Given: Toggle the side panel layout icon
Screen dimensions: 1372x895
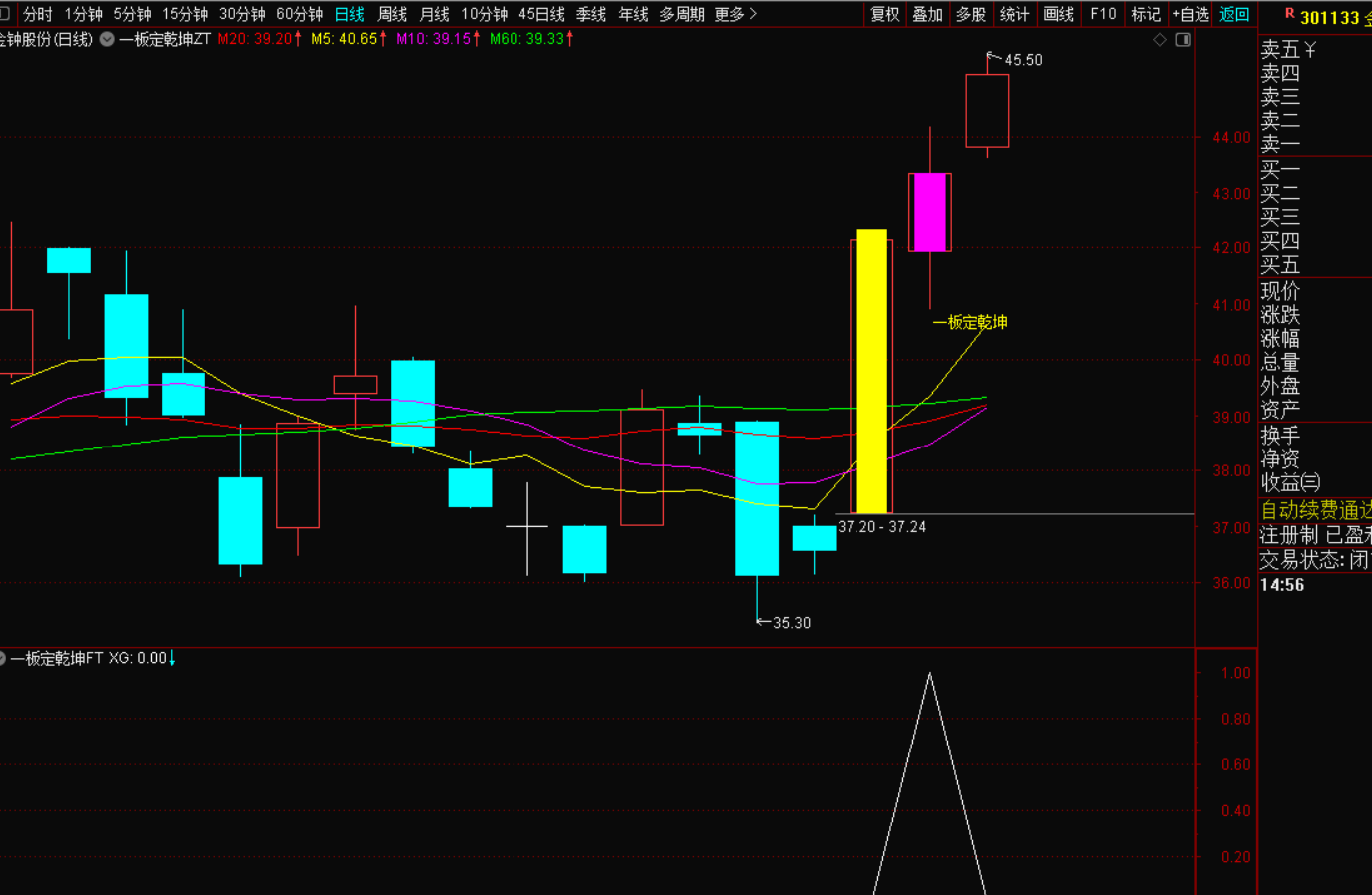Looking at the screenshot, I should click(1183, 40).
